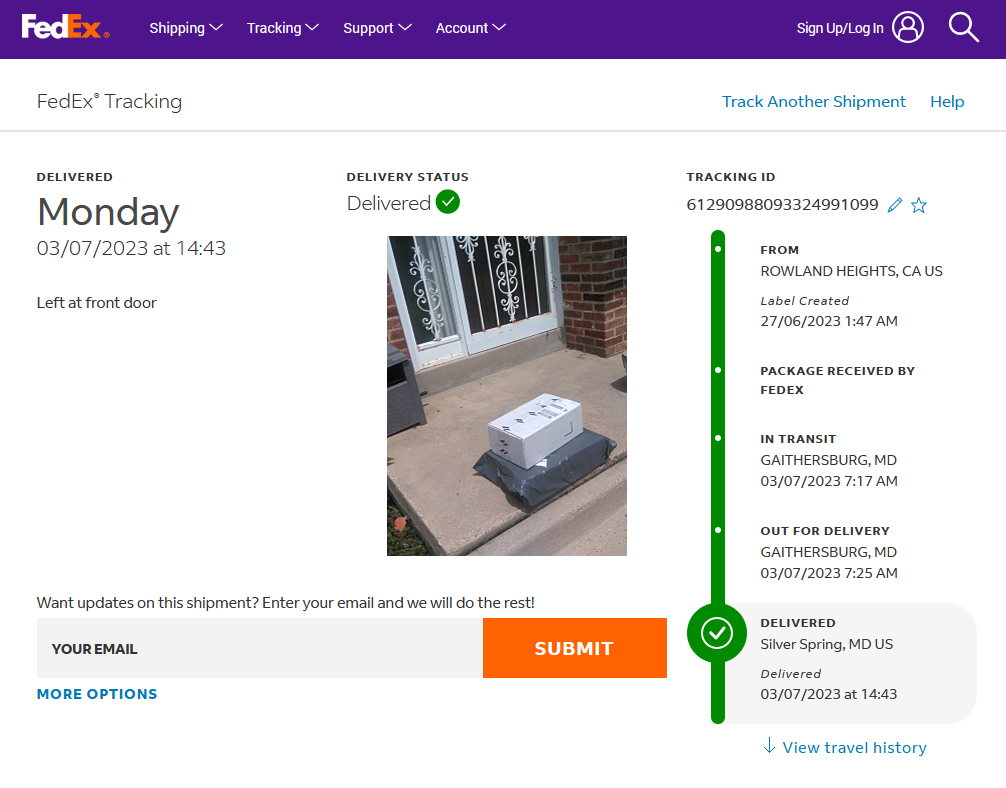1006x788 pixels.
Task: Focus the Your Email input field
Action: coord(260,648)
